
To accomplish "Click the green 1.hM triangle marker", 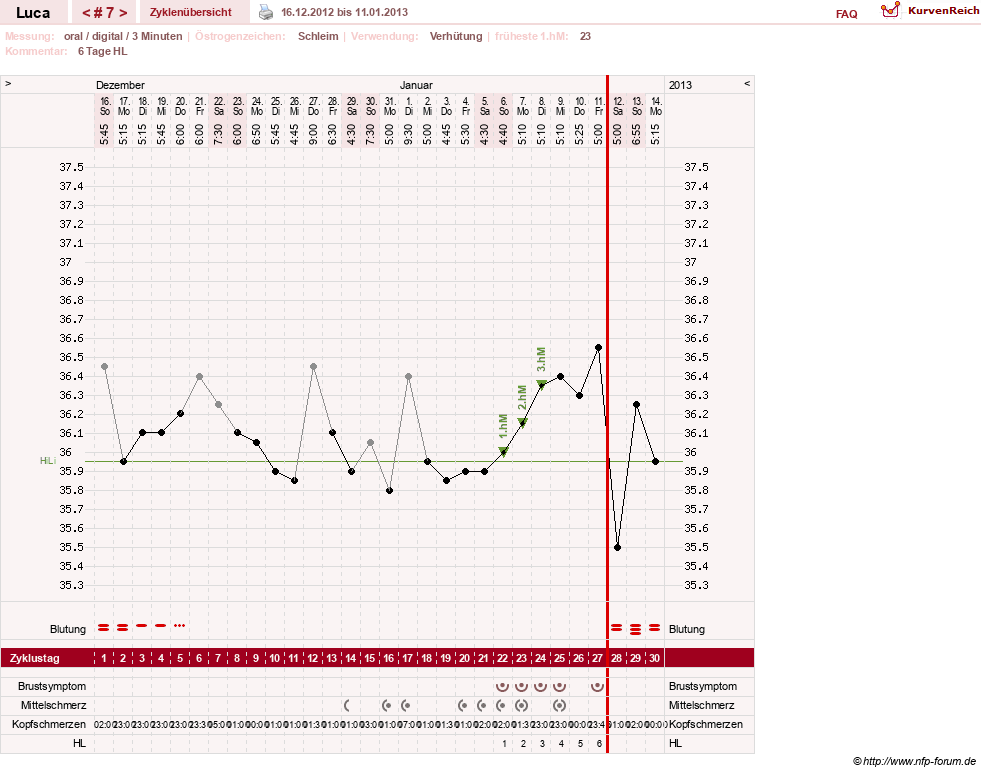I will coord(503,451).
